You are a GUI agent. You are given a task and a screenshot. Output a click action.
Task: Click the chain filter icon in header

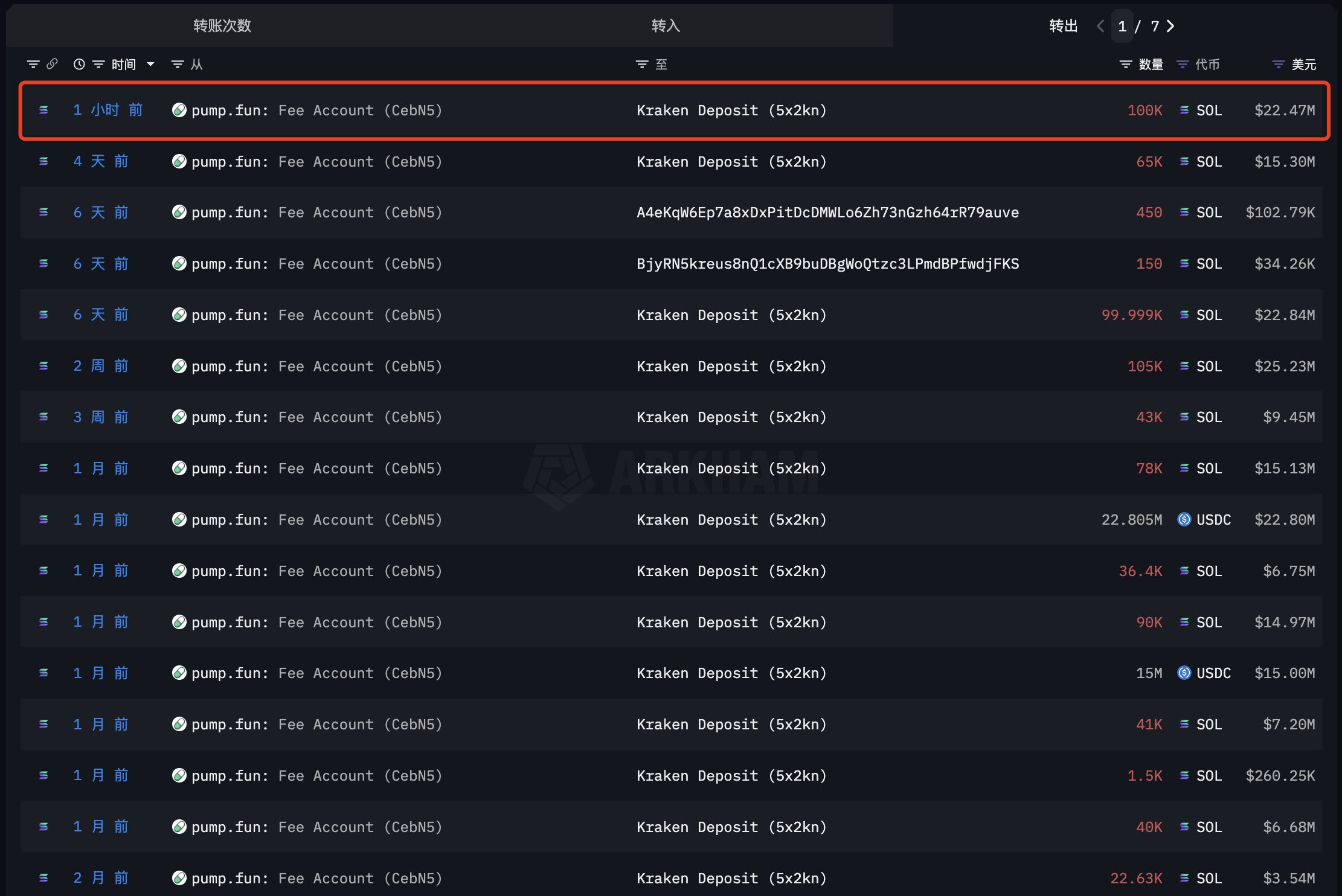click(x=33, y=64)
